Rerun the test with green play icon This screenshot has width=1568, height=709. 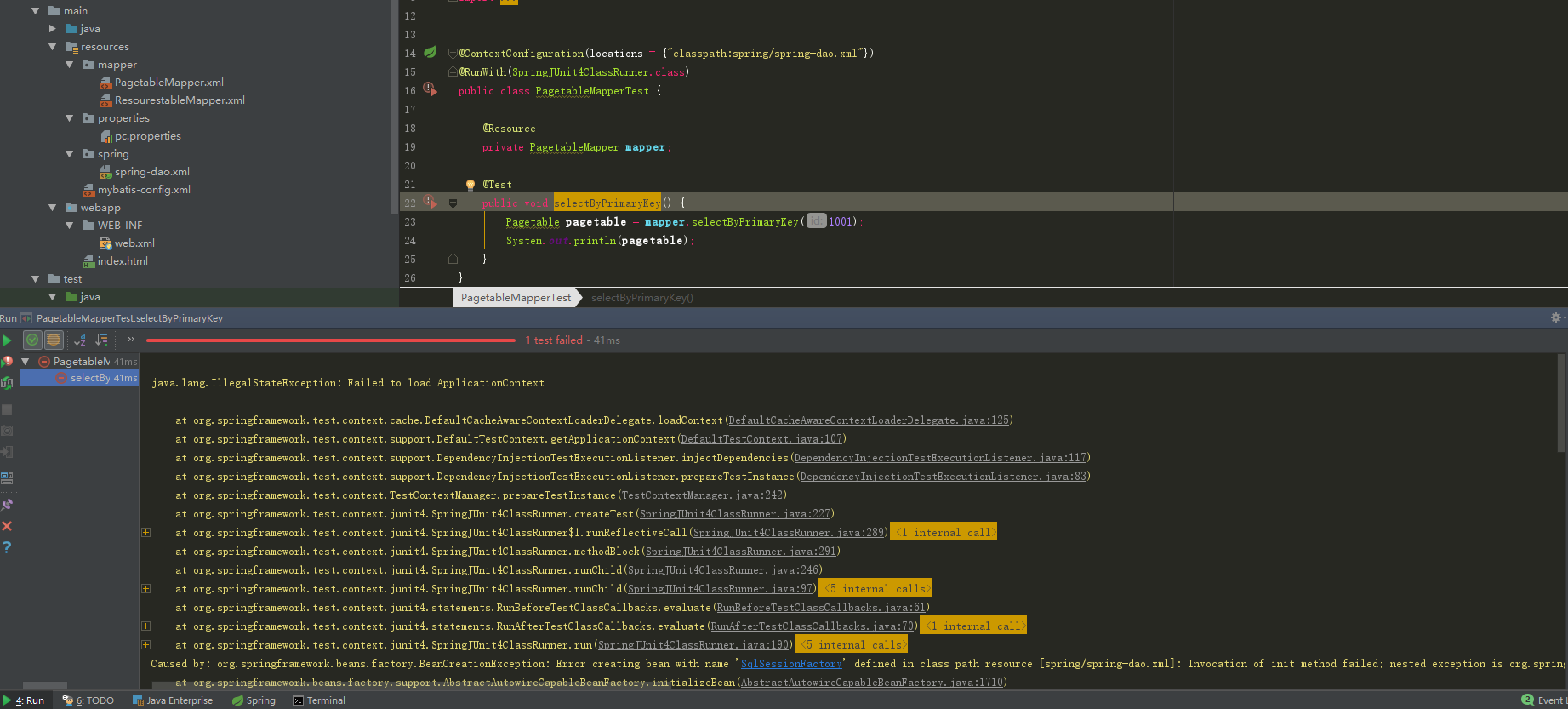click(x=7, y=340)
